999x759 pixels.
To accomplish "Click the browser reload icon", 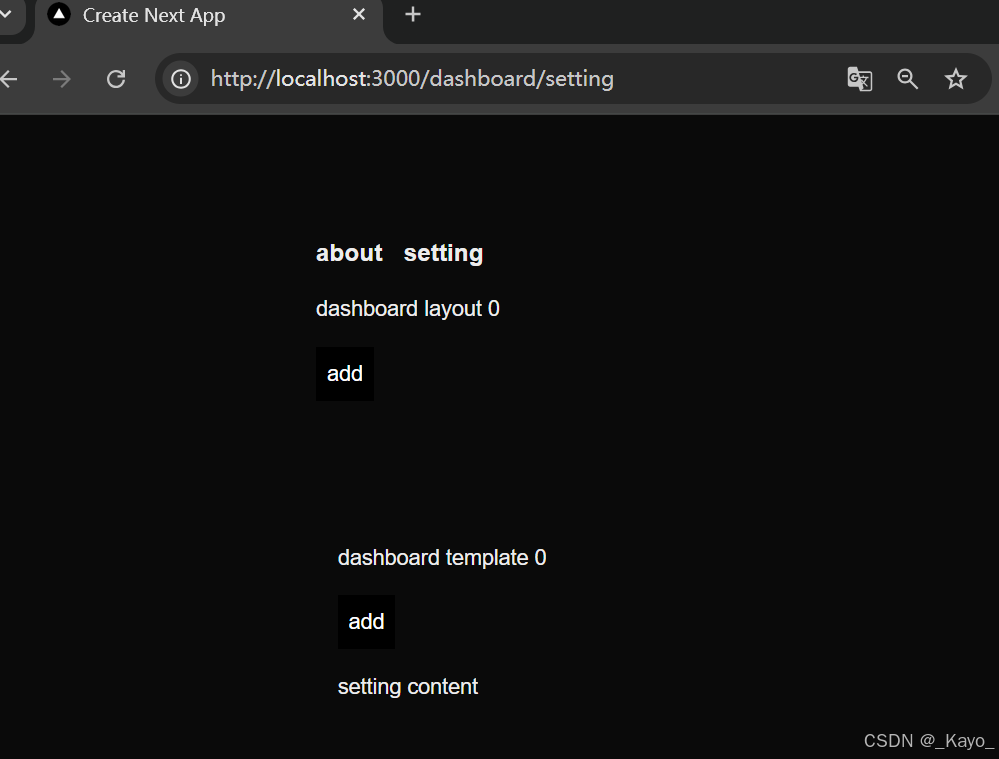I will click(x=115, y=78).
